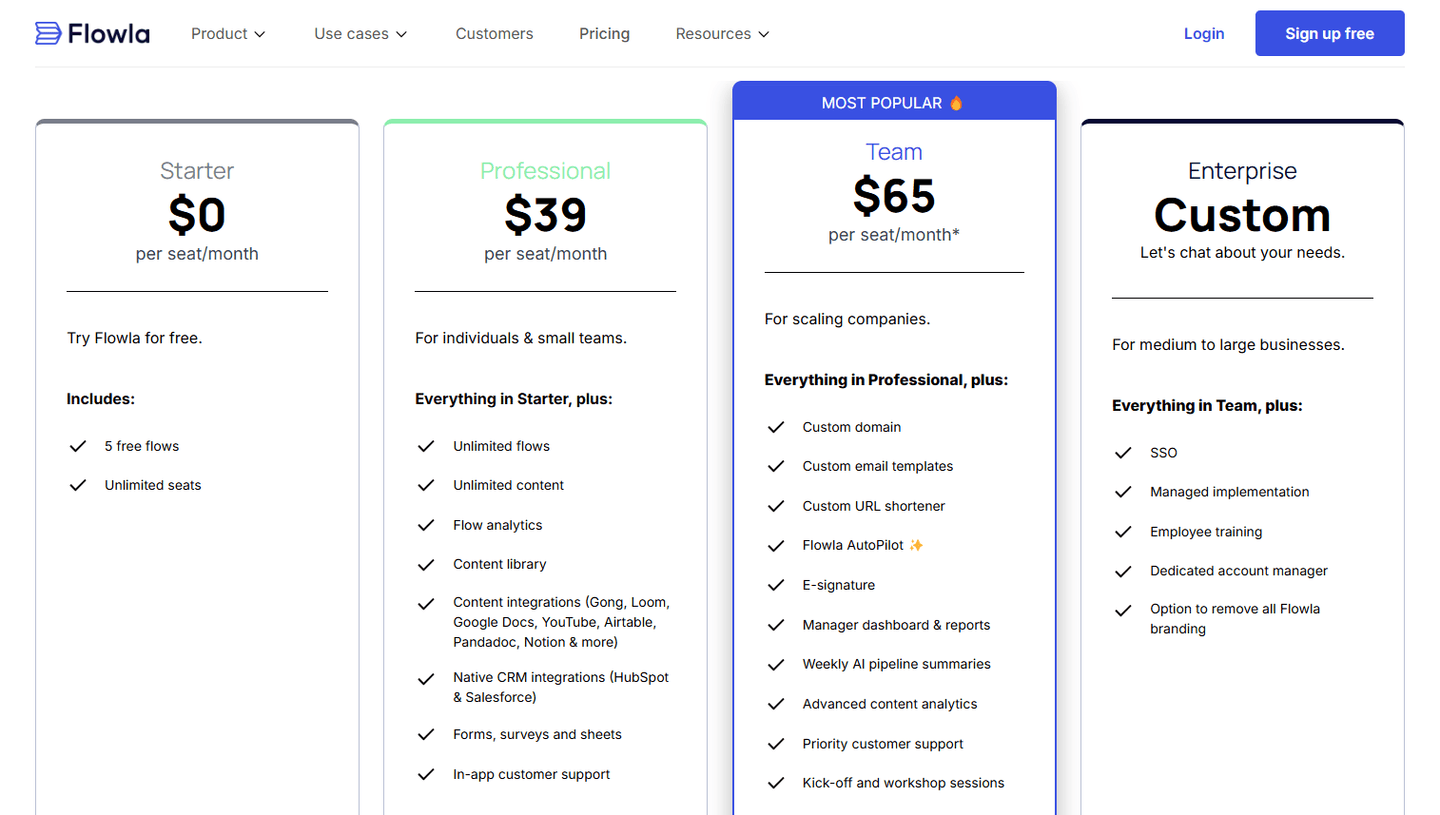Click the "Kick-off and workshop sessions" feature text
The height and width of the screenshot is (815, 1440).
tap(903, 783)
